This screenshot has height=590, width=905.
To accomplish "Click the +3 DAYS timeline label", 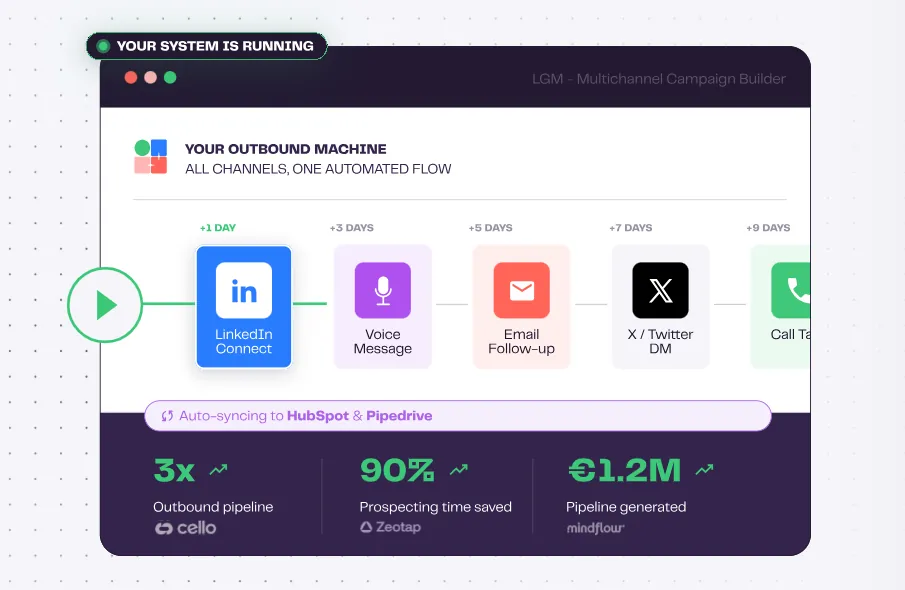I will (351, 227).
